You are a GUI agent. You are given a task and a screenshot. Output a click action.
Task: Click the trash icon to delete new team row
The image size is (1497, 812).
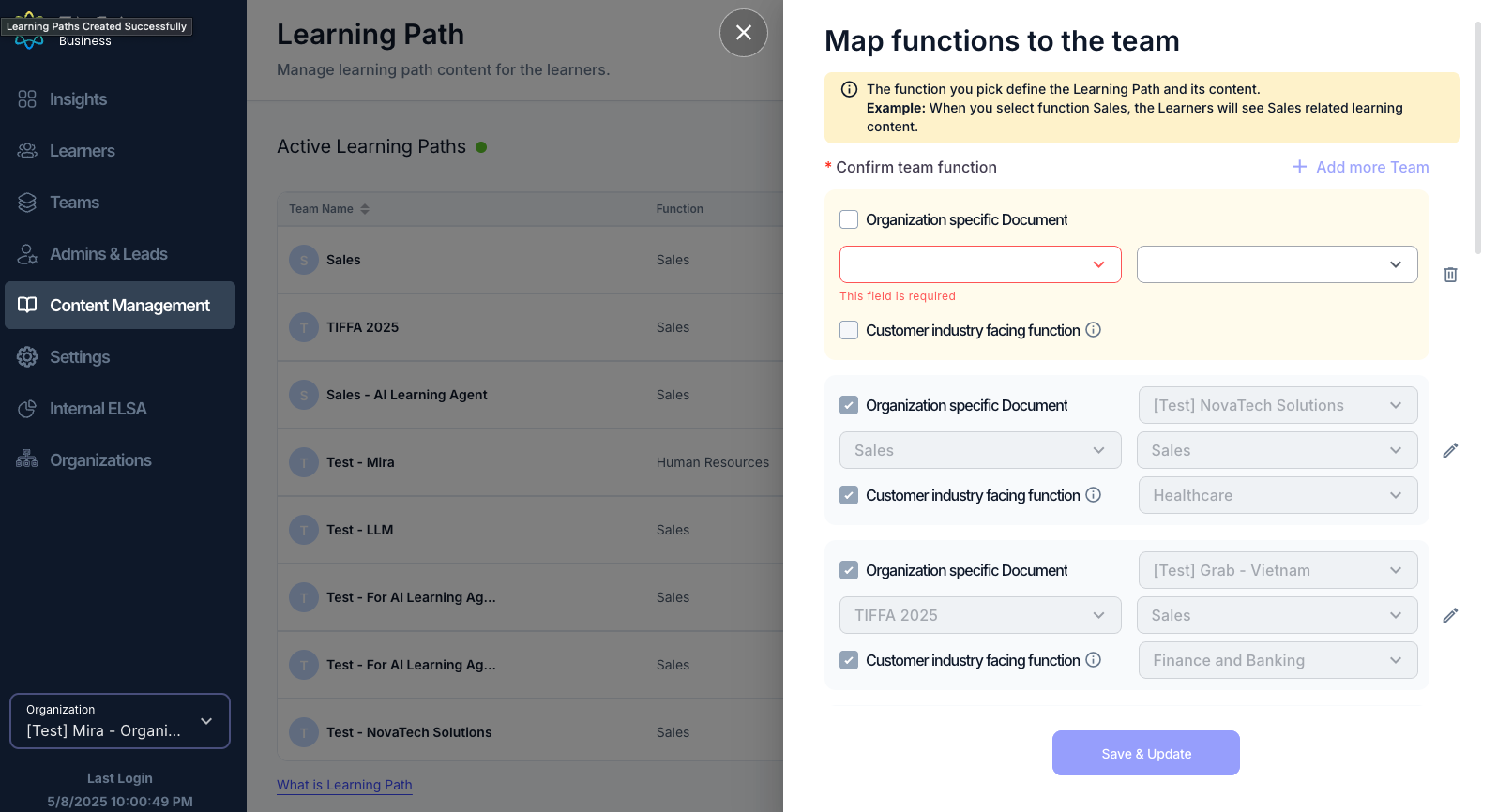click(1450, 275)
